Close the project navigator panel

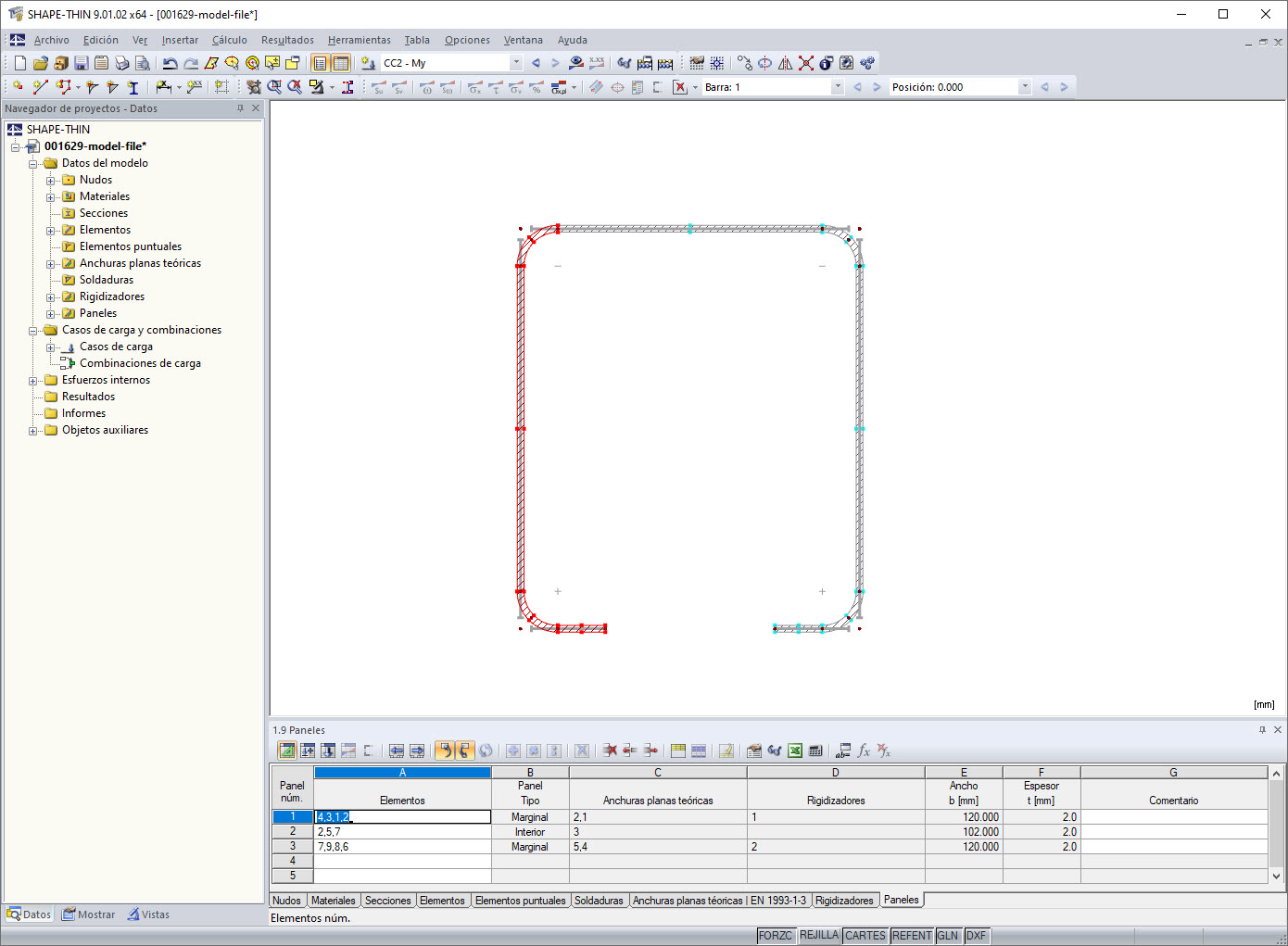pyautogui.click(x=257, y=108)
